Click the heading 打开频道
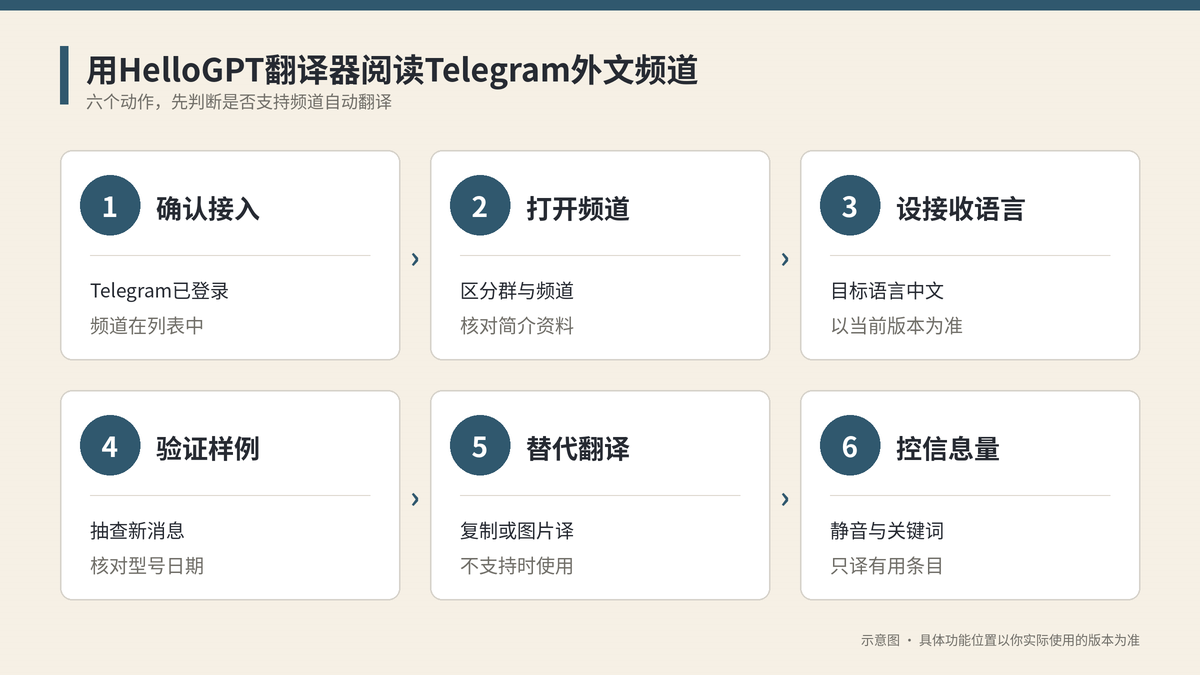This screenshot has width=1200, height=675. coord(578,208)
